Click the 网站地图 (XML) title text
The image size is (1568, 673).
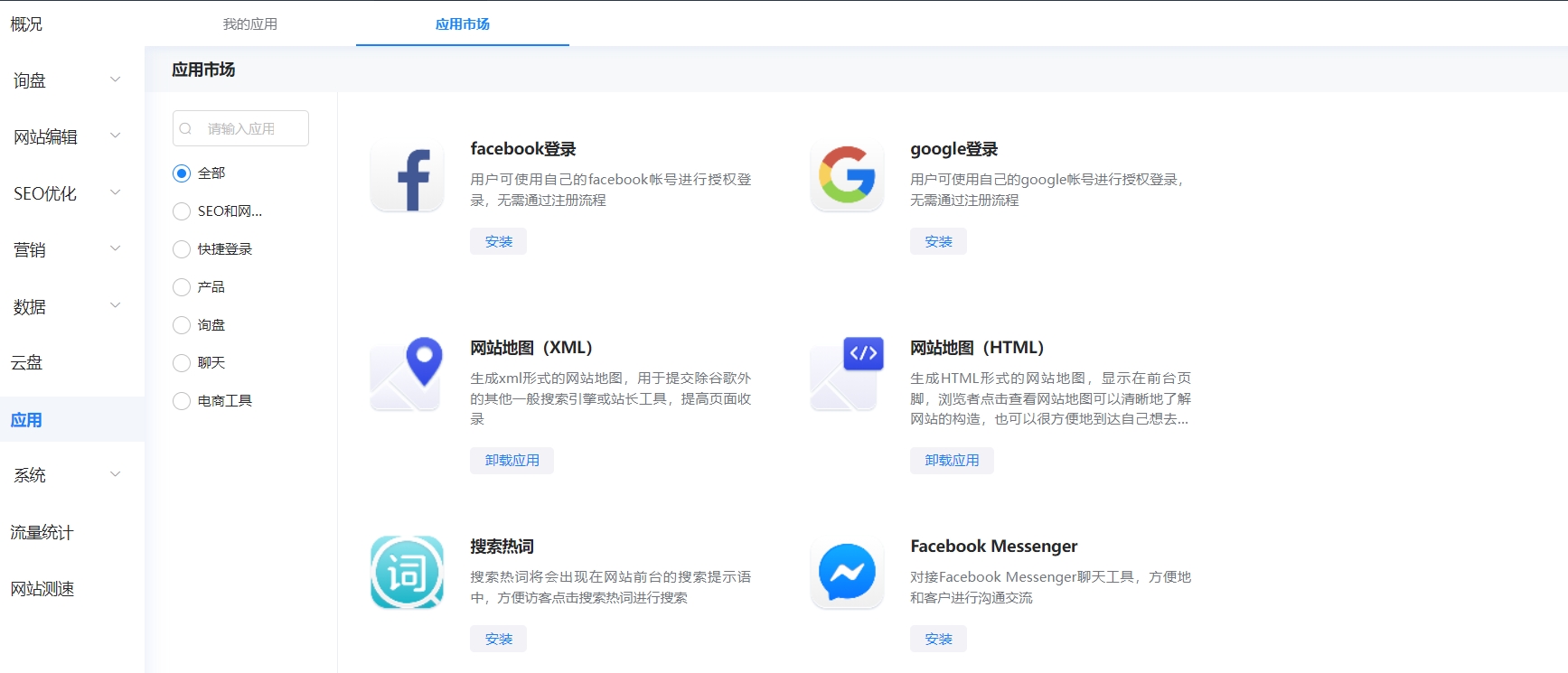click(x=531, y=348)
